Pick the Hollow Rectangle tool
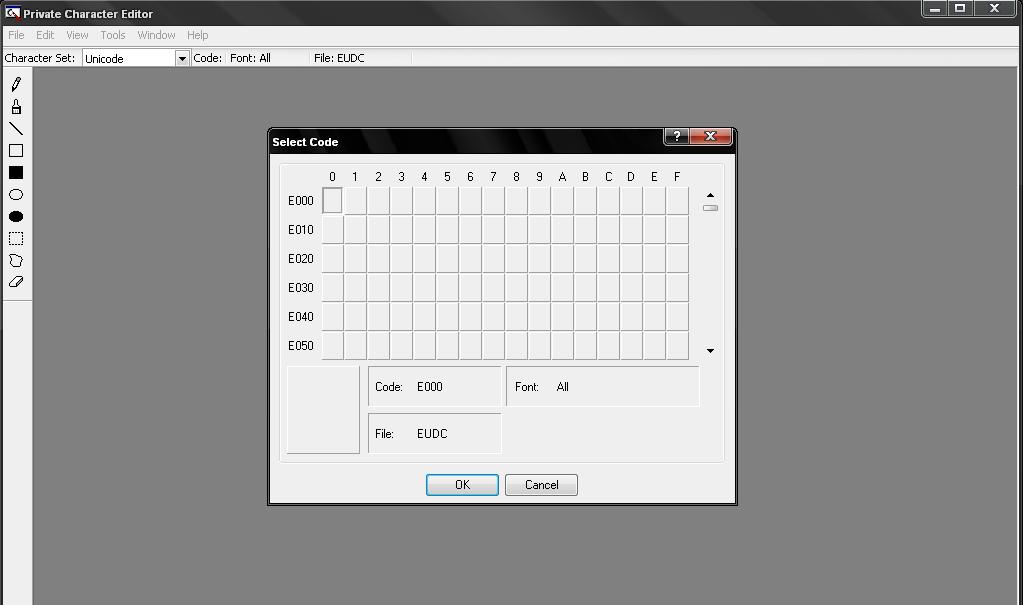This screenshot has height=605, width=1023. click(16, 151)
